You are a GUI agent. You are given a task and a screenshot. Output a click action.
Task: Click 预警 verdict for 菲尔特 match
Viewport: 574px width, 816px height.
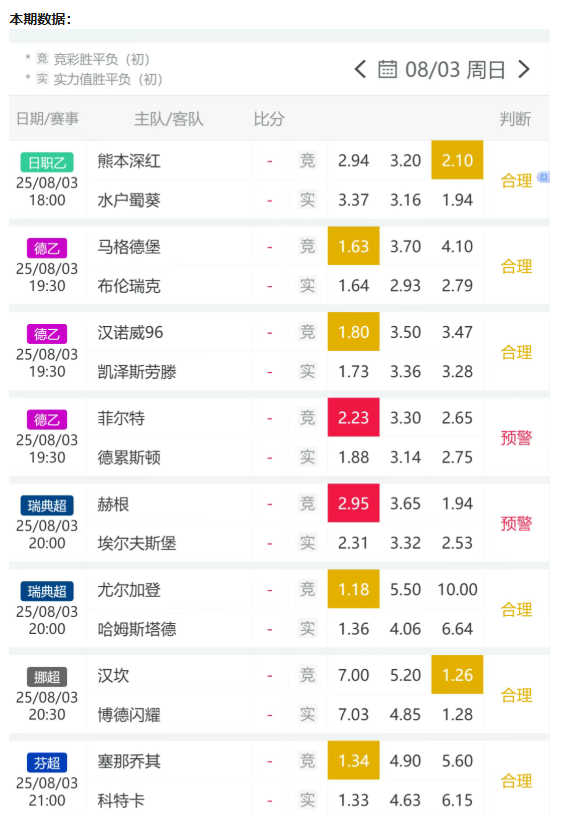[516, 438]
